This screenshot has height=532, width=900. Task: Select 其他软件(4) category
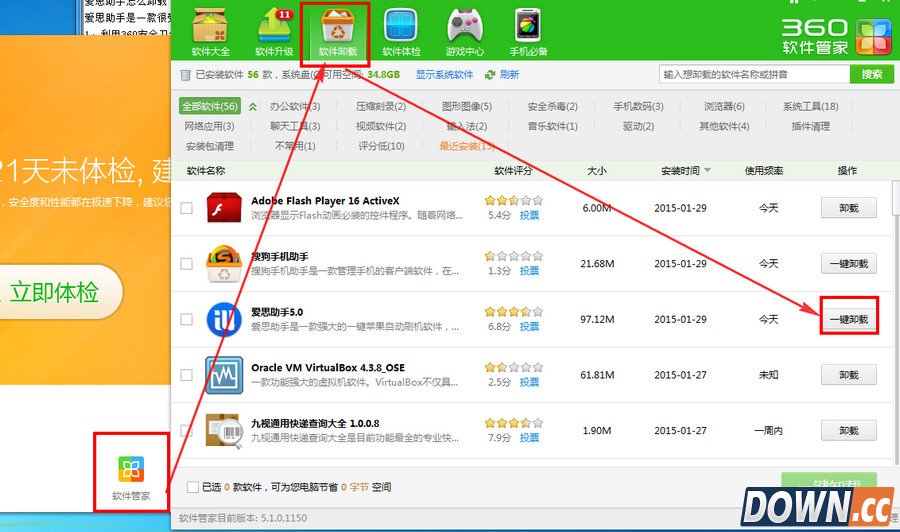724,126
